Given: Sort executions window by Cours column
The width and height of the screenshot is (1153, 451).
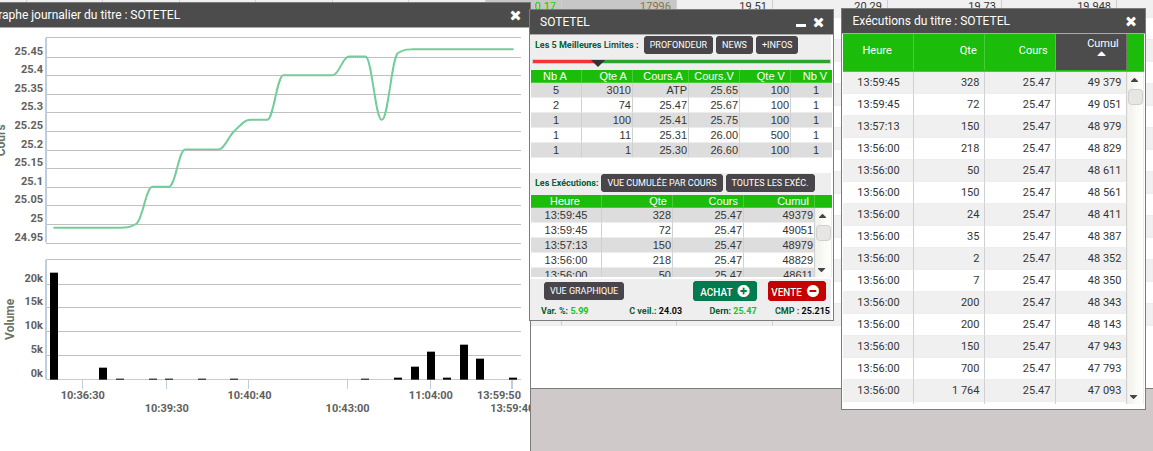Looking at the screenshot, I should click(1020, 51).
